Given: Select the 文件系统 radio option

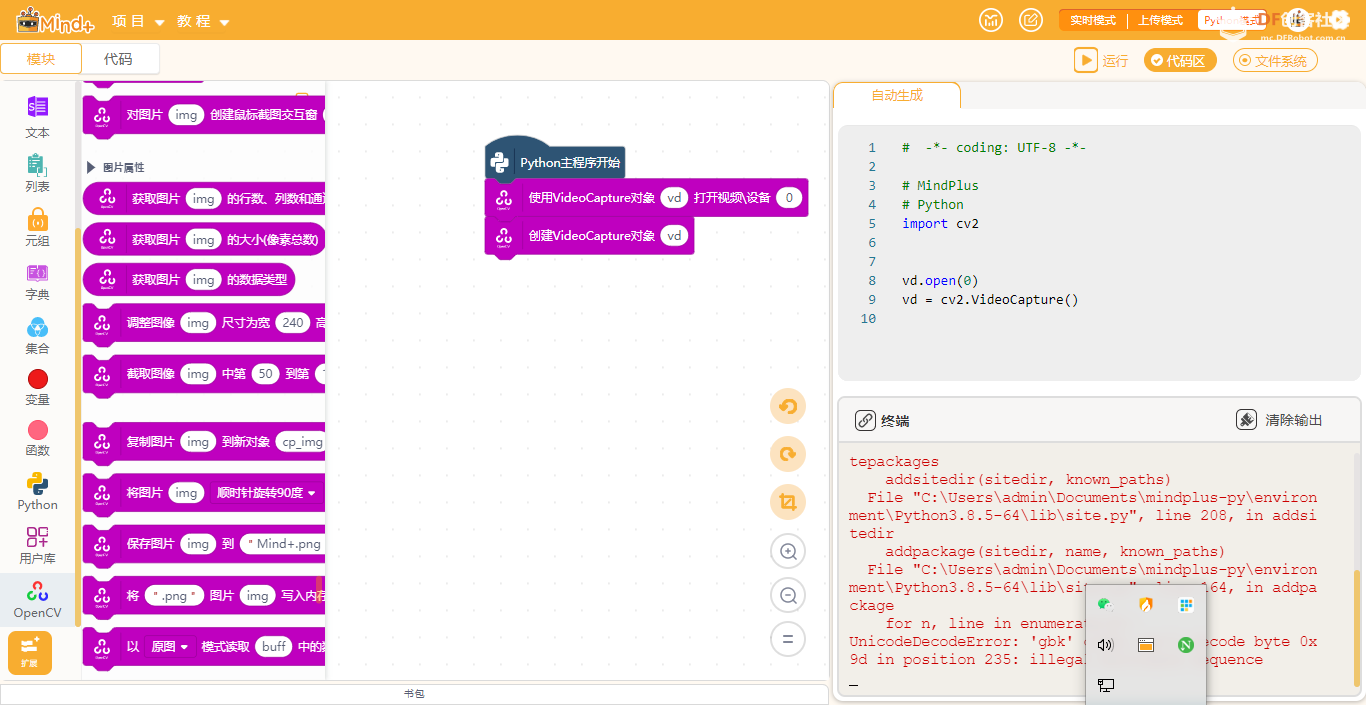Looking at the screenshot, I should tap(1275, 61).
